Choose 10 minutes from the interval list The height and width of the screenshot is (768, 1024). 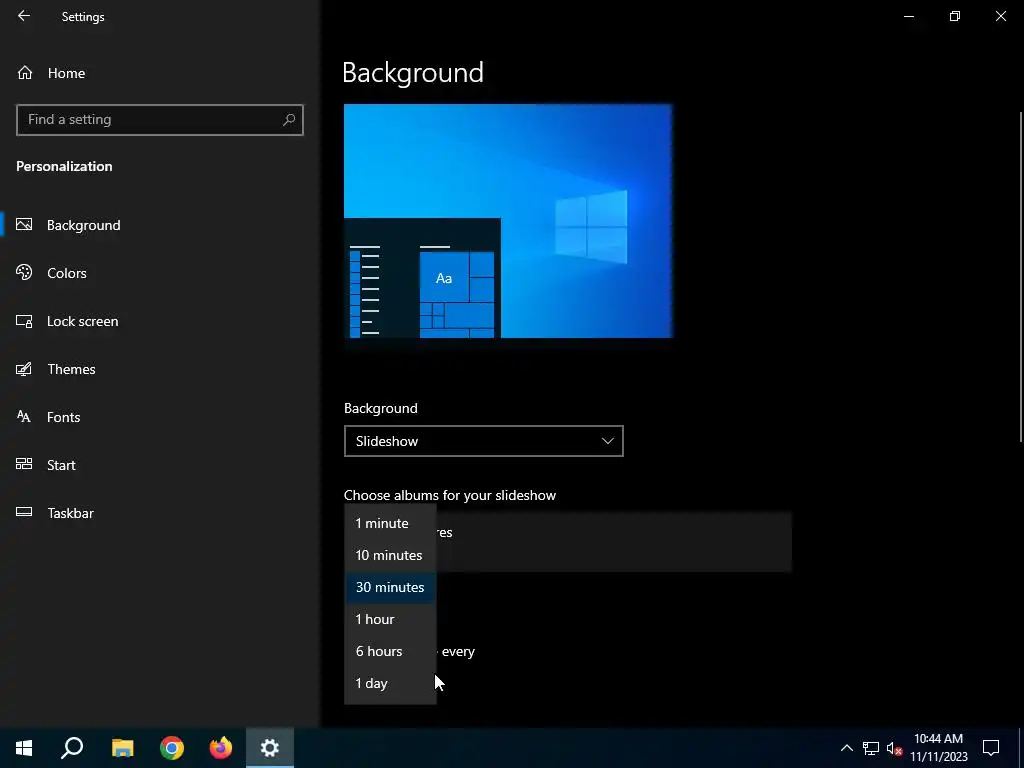(x=390, y=555)
